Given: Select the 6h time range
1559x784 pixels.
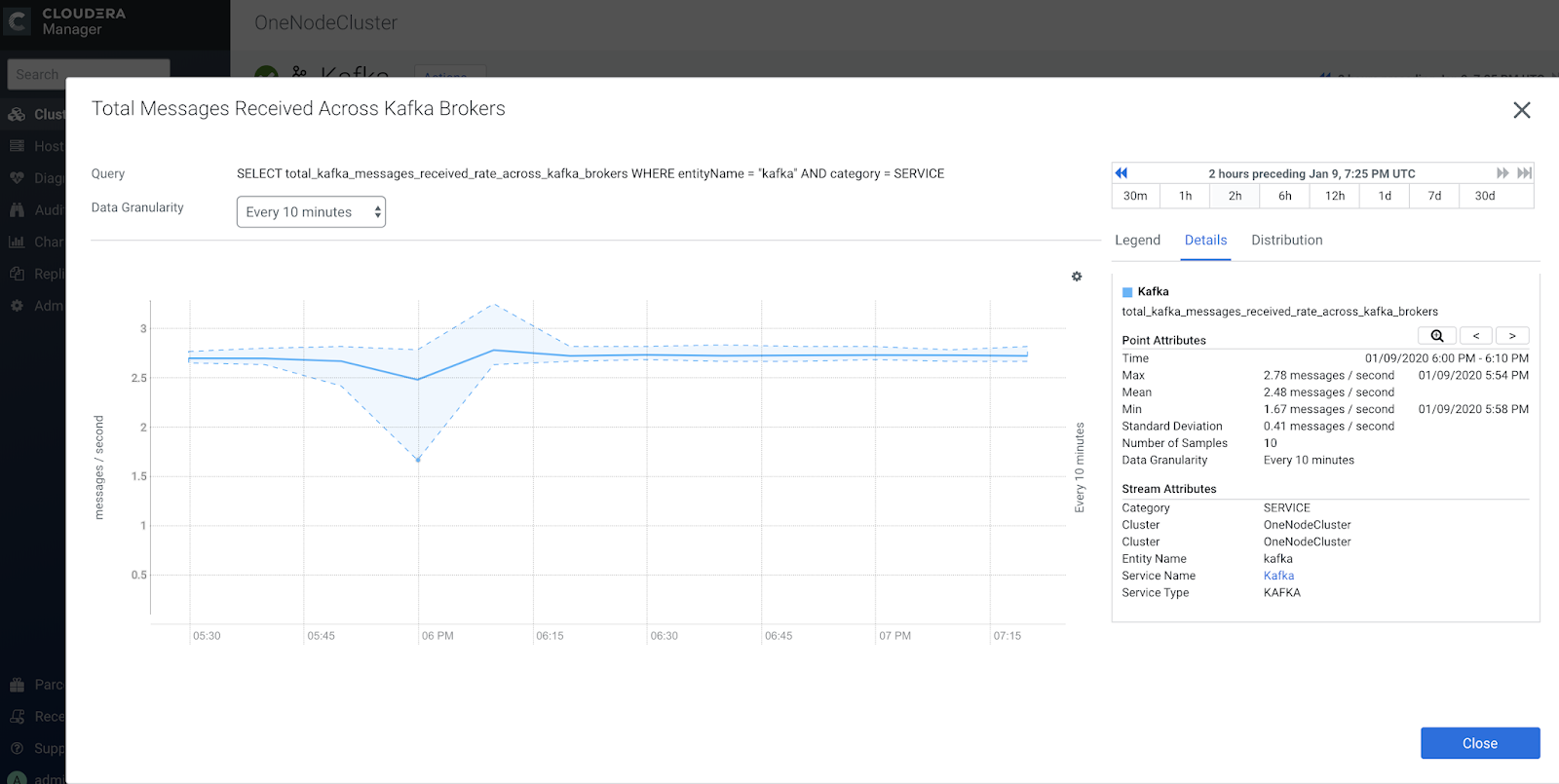Looking at the screenshot, I should click(1285, 196).
